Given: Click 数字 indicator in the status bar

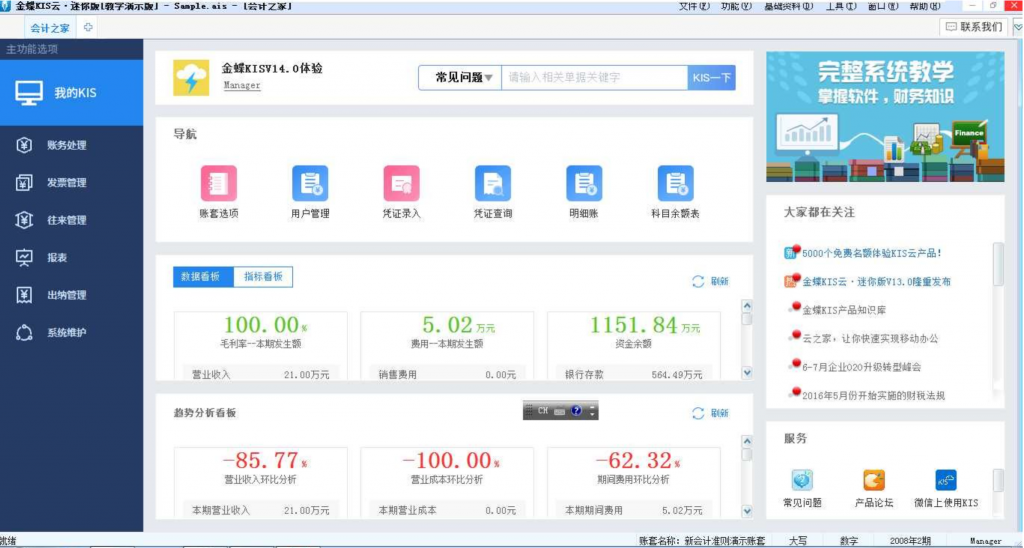Looking at the screenshot, I should pos(848,541).
